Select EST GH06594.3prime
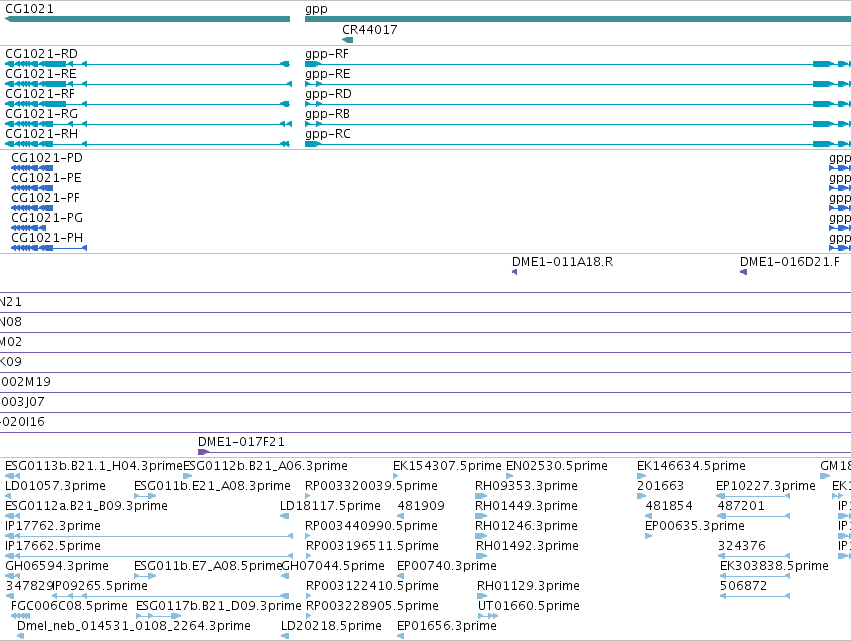 57,567
